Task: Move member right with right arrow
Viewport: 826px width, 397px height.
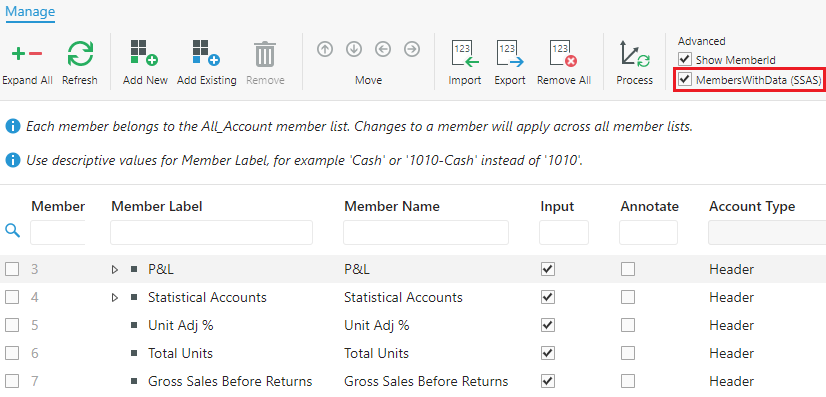Action: pyautogui.click(x=412, y=49)
